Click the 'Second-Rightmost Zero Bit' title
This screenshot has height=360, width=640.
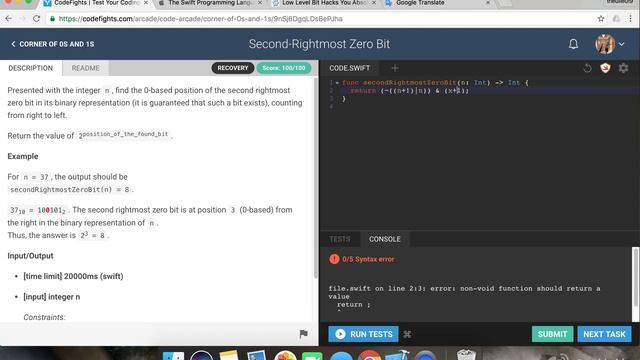319,44
